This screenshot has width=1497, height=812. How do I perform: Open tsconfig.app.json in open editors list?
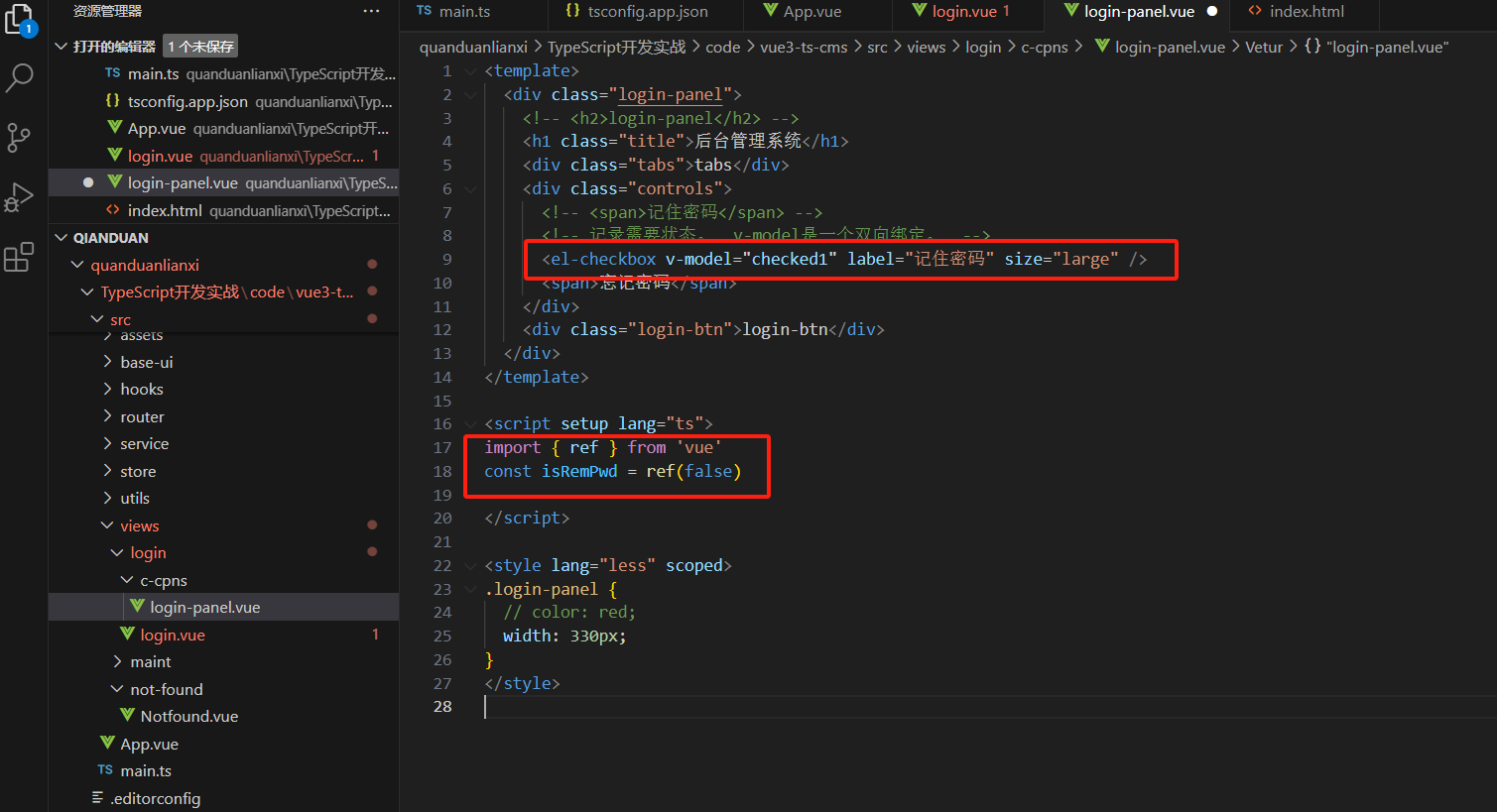click(223, 101)
